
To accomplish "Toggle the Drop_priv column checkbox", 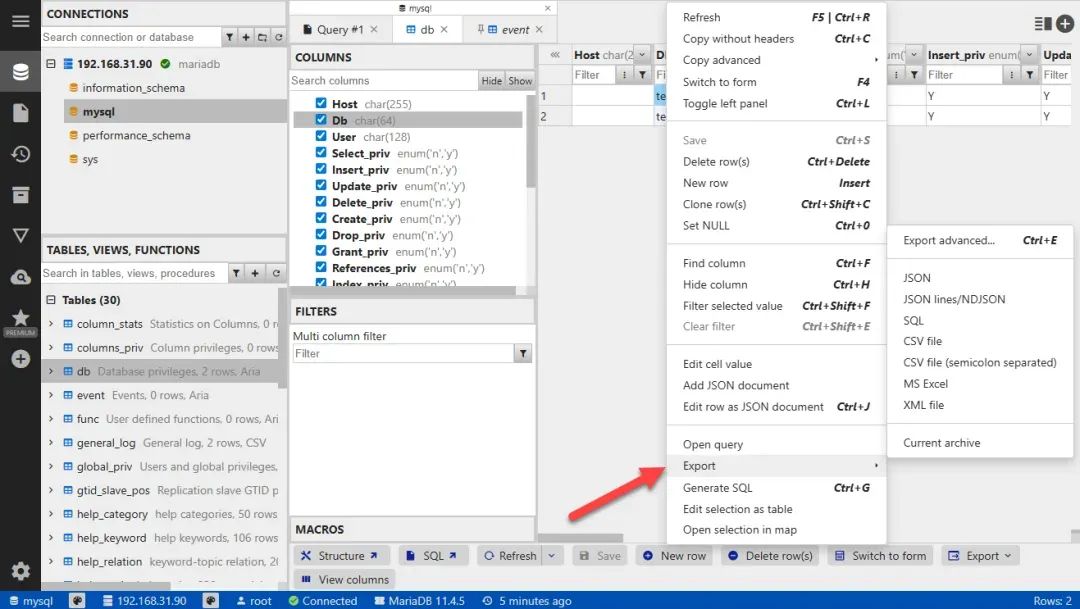I will [x=321, y=235].
